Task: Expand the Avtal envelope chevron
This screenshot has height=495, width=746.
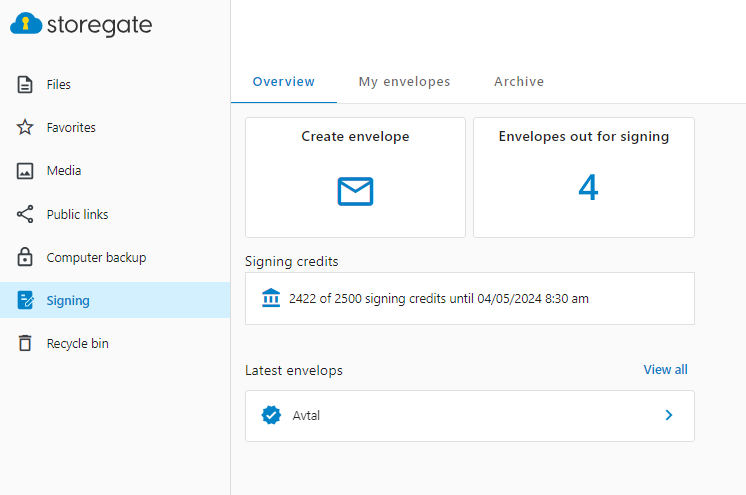Action: coord(669,415)
